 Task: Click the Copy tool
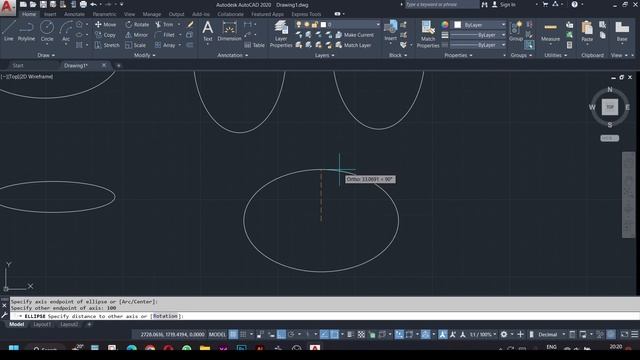[x=105, y=35]
